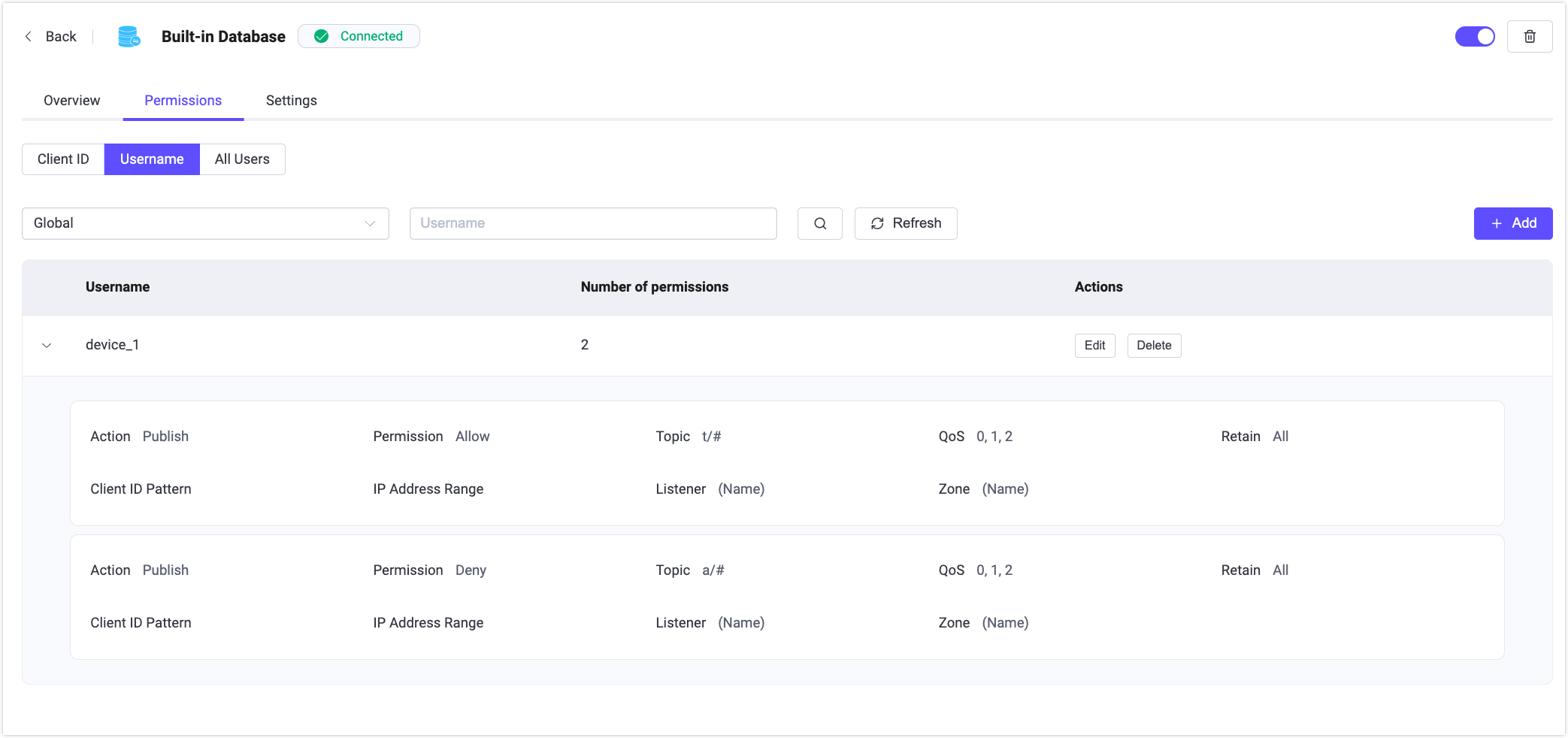
Task: Toggle the authorization source enable switch
Action: pyautogui.click(x=1474, y=37)
